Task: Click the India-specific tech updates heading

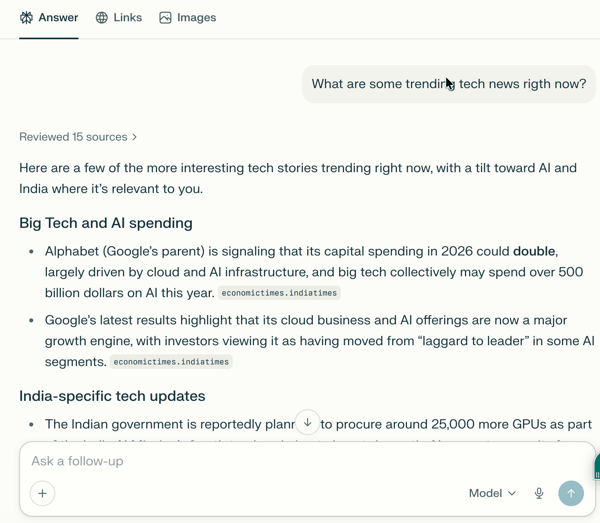Action: pyautogui.click(x=112, y=396)
